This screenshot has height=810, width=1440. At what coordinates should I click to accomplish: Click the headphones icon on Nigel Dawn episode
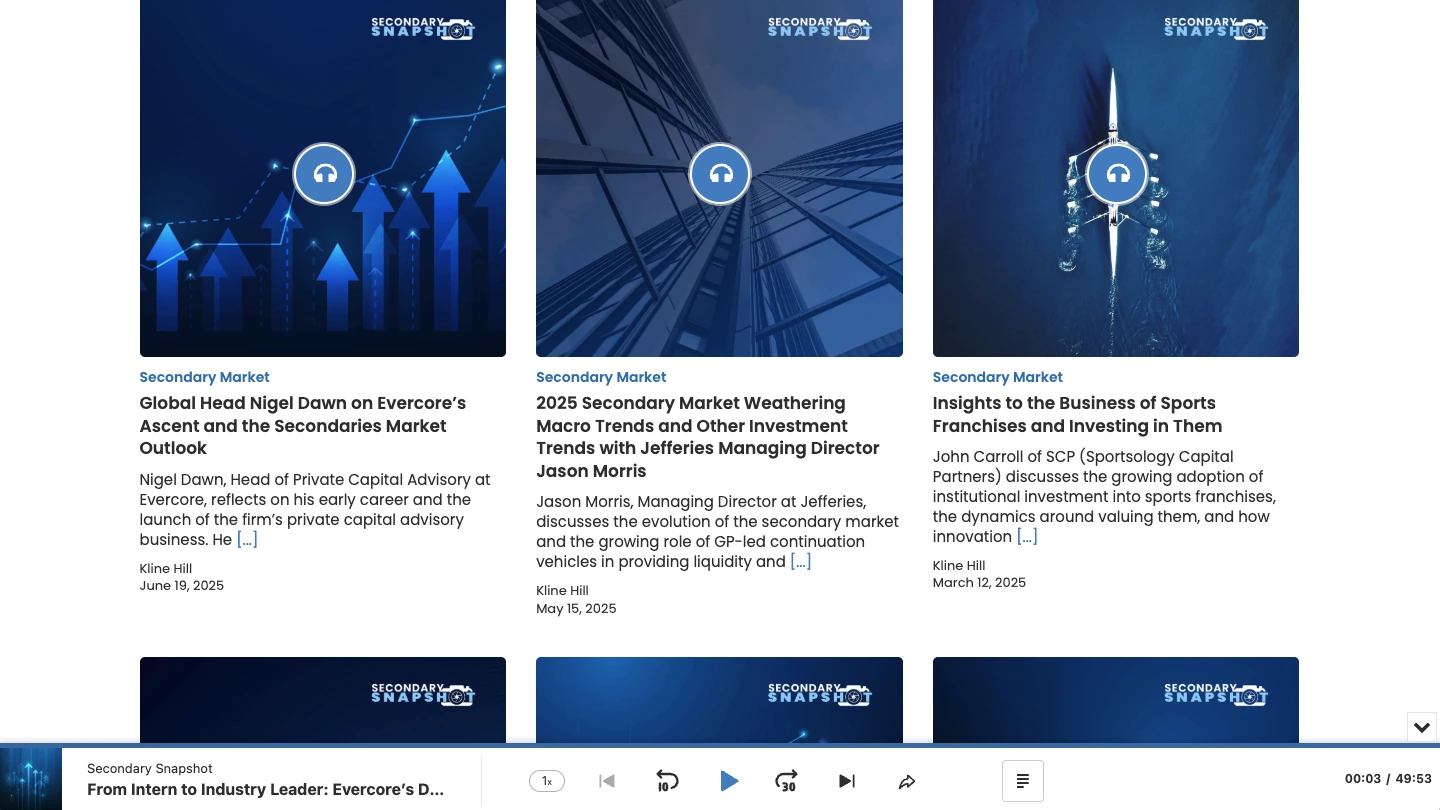pyautogui.click(x=324, y=174)
